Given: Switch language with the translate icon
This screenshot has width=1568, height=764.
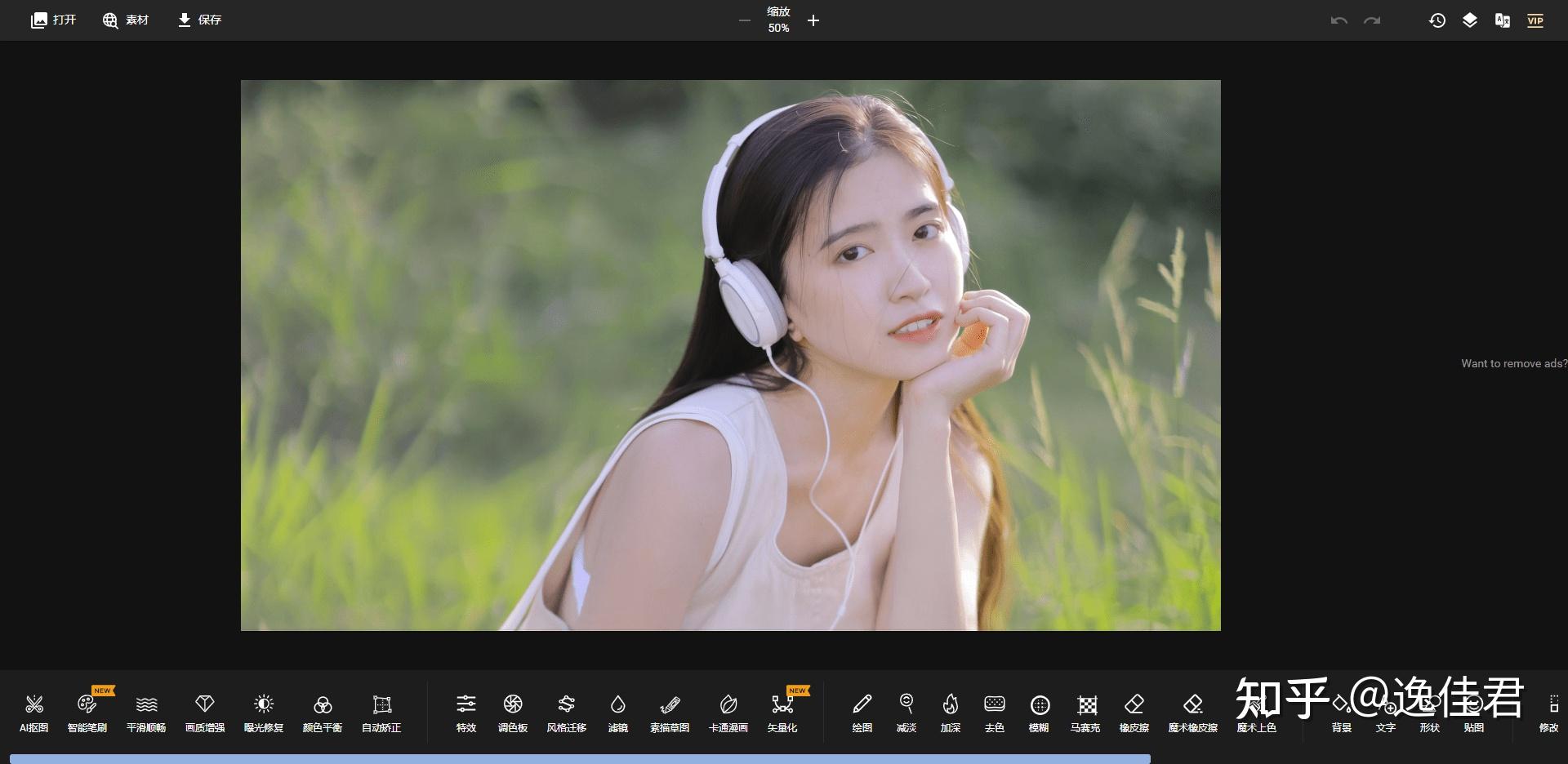Looking at the screenshot, I should (1503, 20).
